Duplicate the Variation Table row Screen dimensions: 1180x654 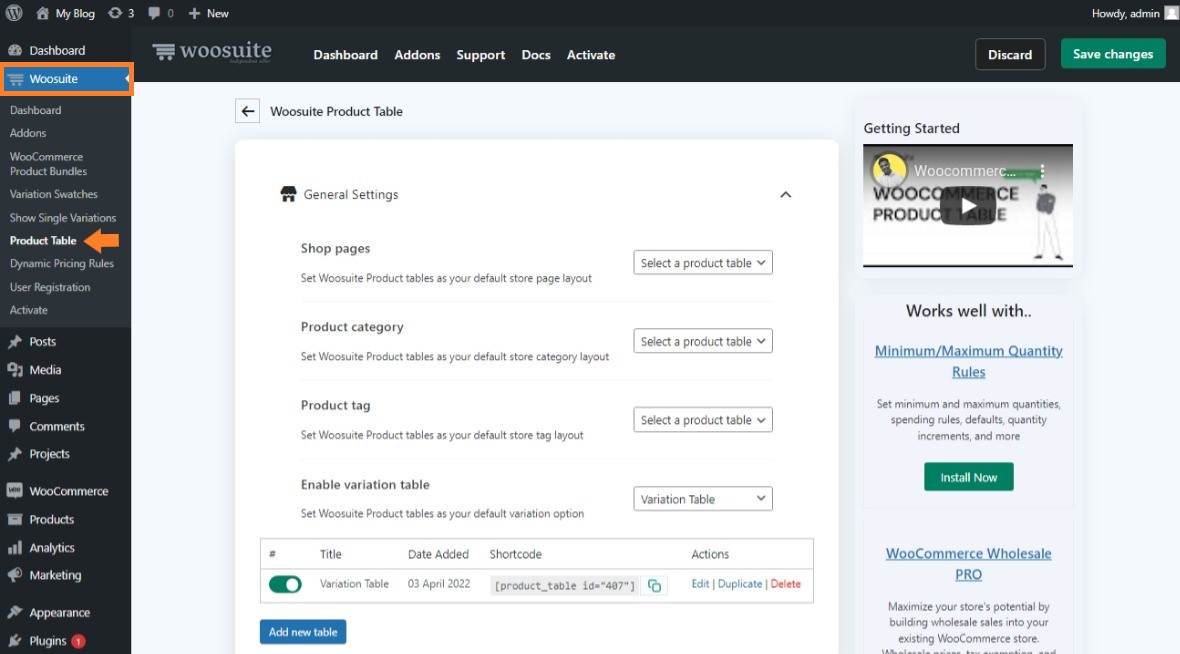pos(740,584)
